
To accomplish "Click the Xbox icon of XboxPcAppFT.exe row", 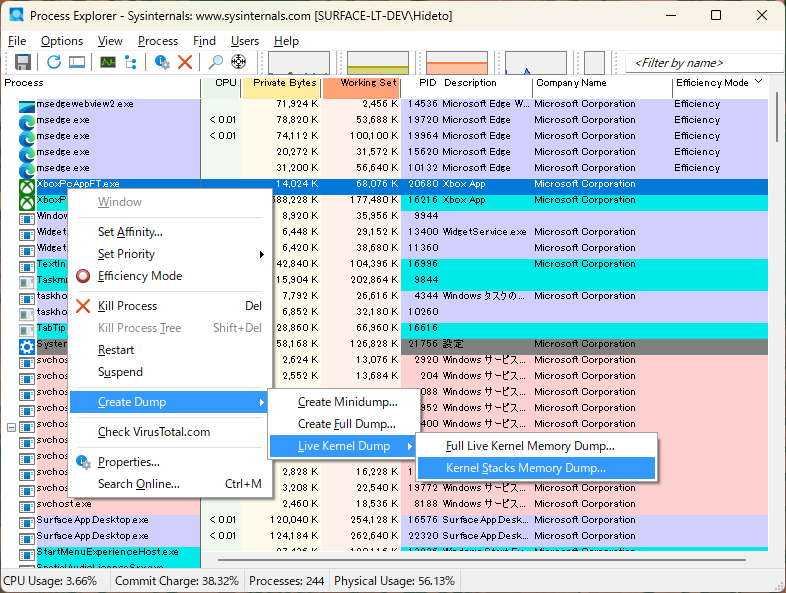I will pyautogui.click(x=27, y=187).
